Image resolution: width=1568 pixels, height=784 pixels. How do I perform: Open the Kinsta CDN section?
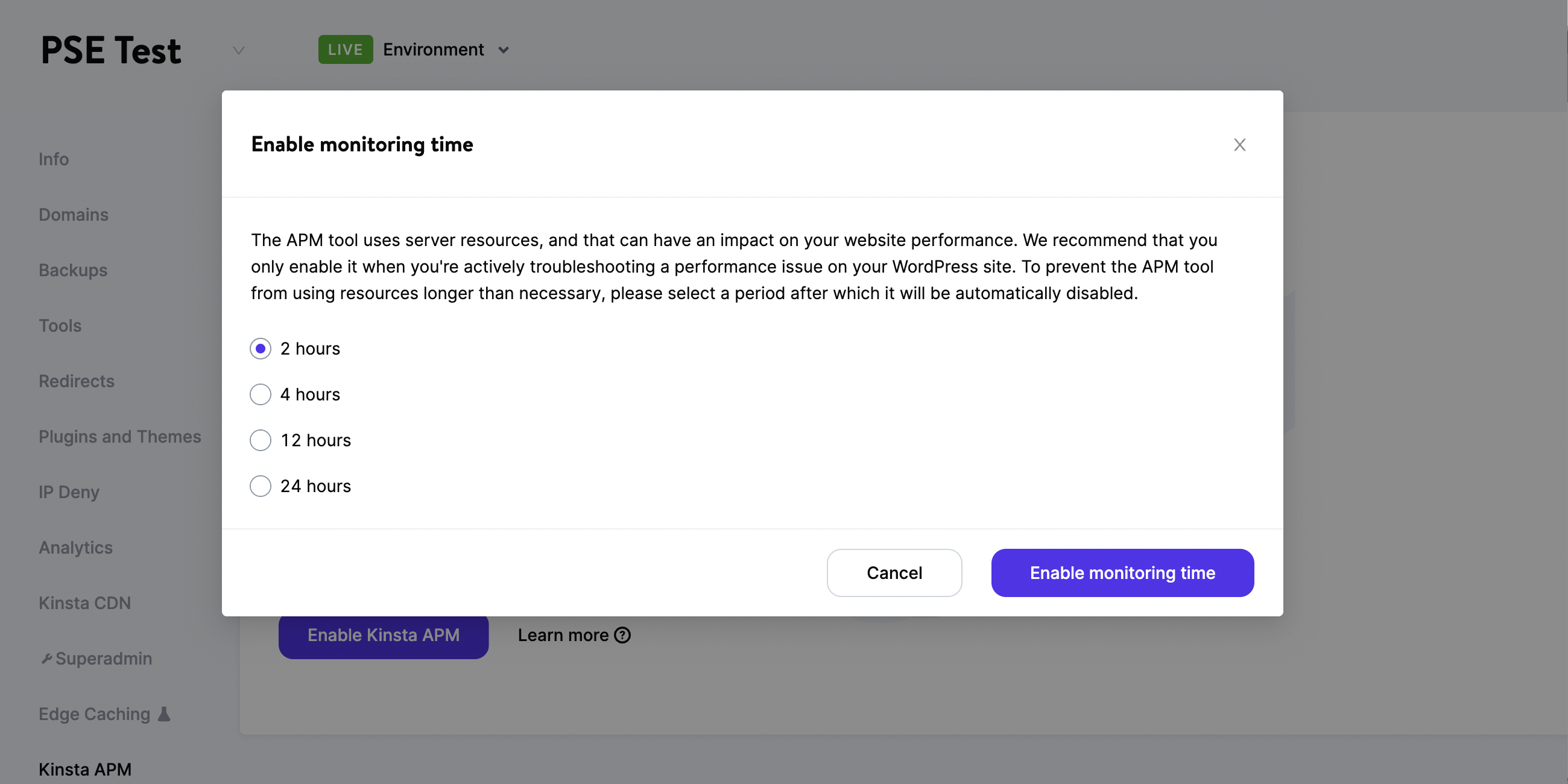tap(84, 602)
